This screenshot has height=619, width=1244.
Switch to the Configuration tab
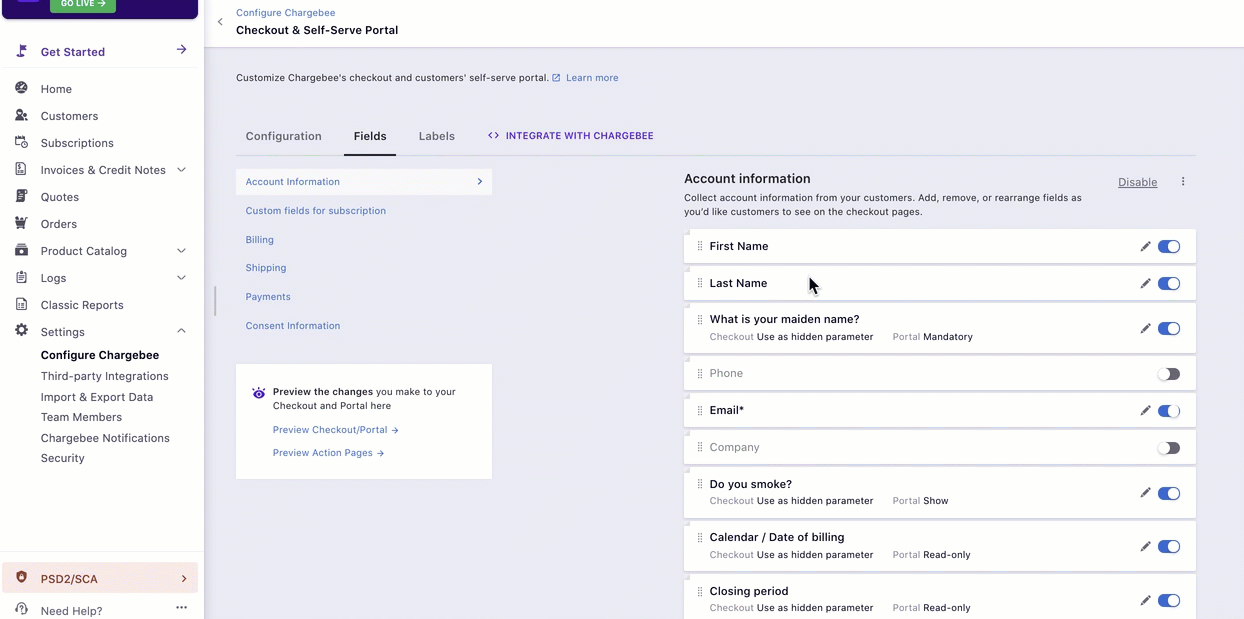284,136
